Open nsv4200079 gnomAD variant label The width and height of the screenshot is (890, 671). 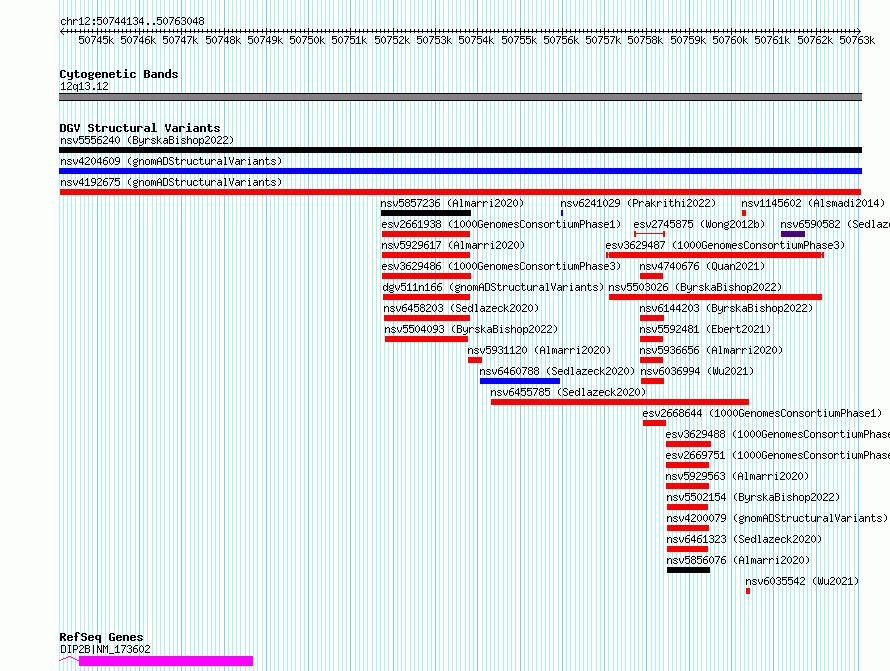click(777, 518)
